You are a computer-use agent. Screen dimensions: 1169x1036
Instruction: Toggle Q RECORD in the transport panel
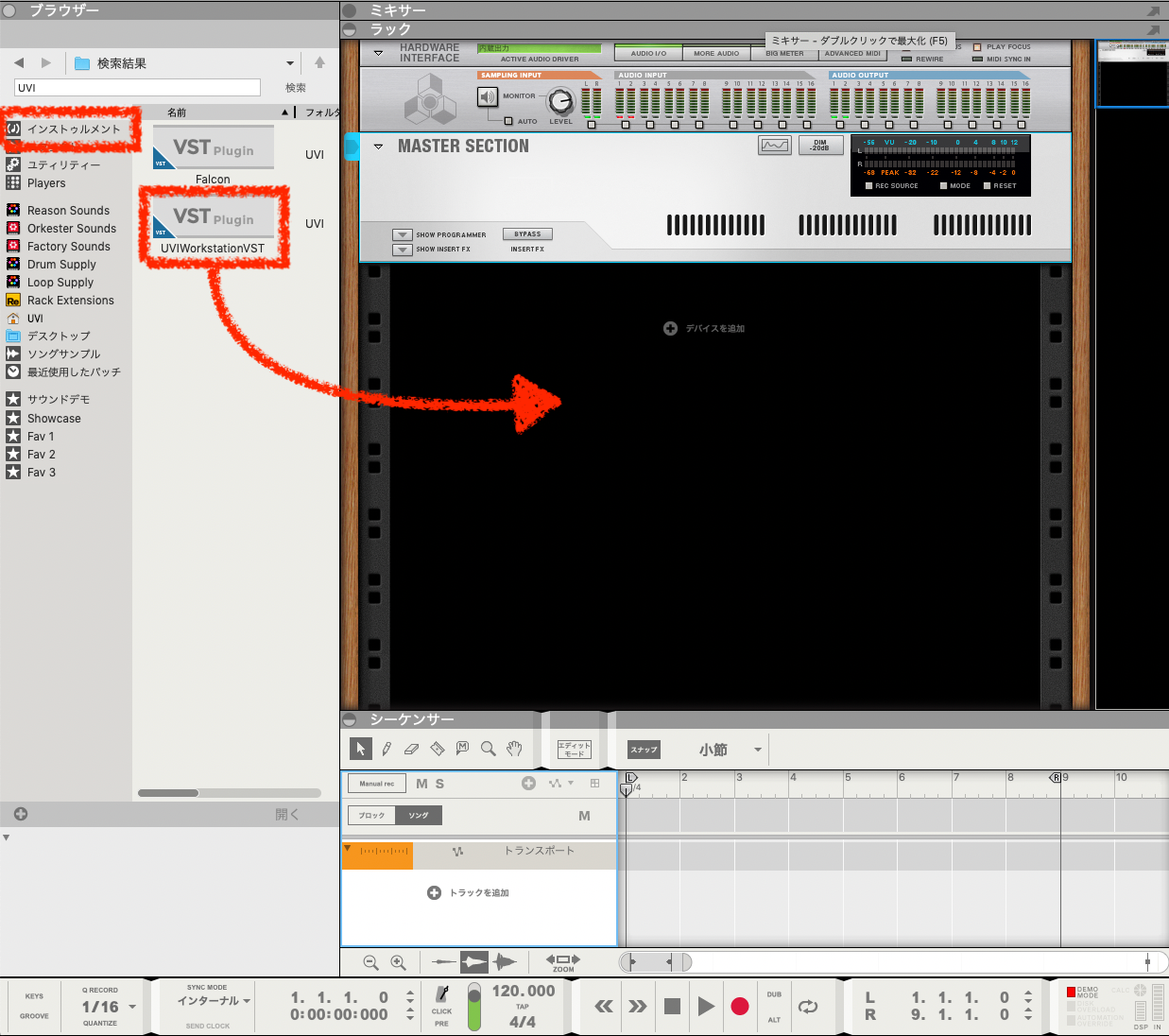99,991
